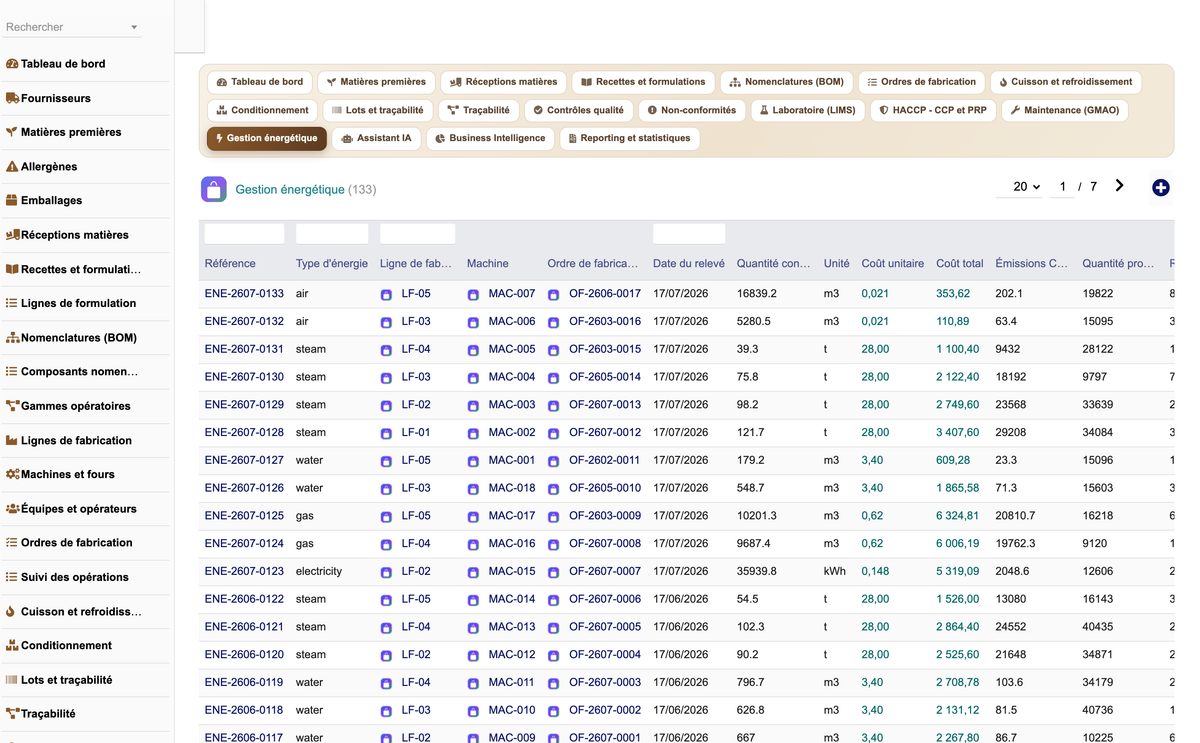Open Suivi des opérations in the sidebar
The height and width of the screenshot is (743, 1200).
(68, 577)
